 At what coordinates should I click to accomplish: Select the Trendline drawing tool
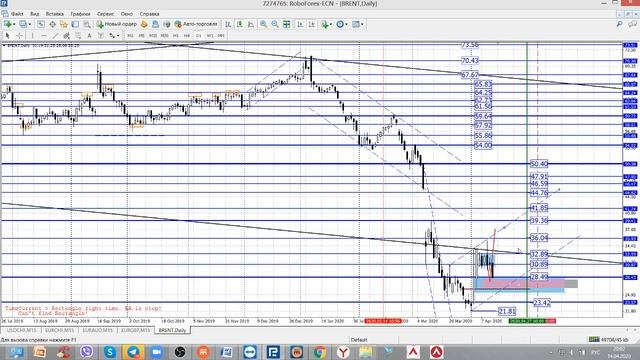point(55,36)
